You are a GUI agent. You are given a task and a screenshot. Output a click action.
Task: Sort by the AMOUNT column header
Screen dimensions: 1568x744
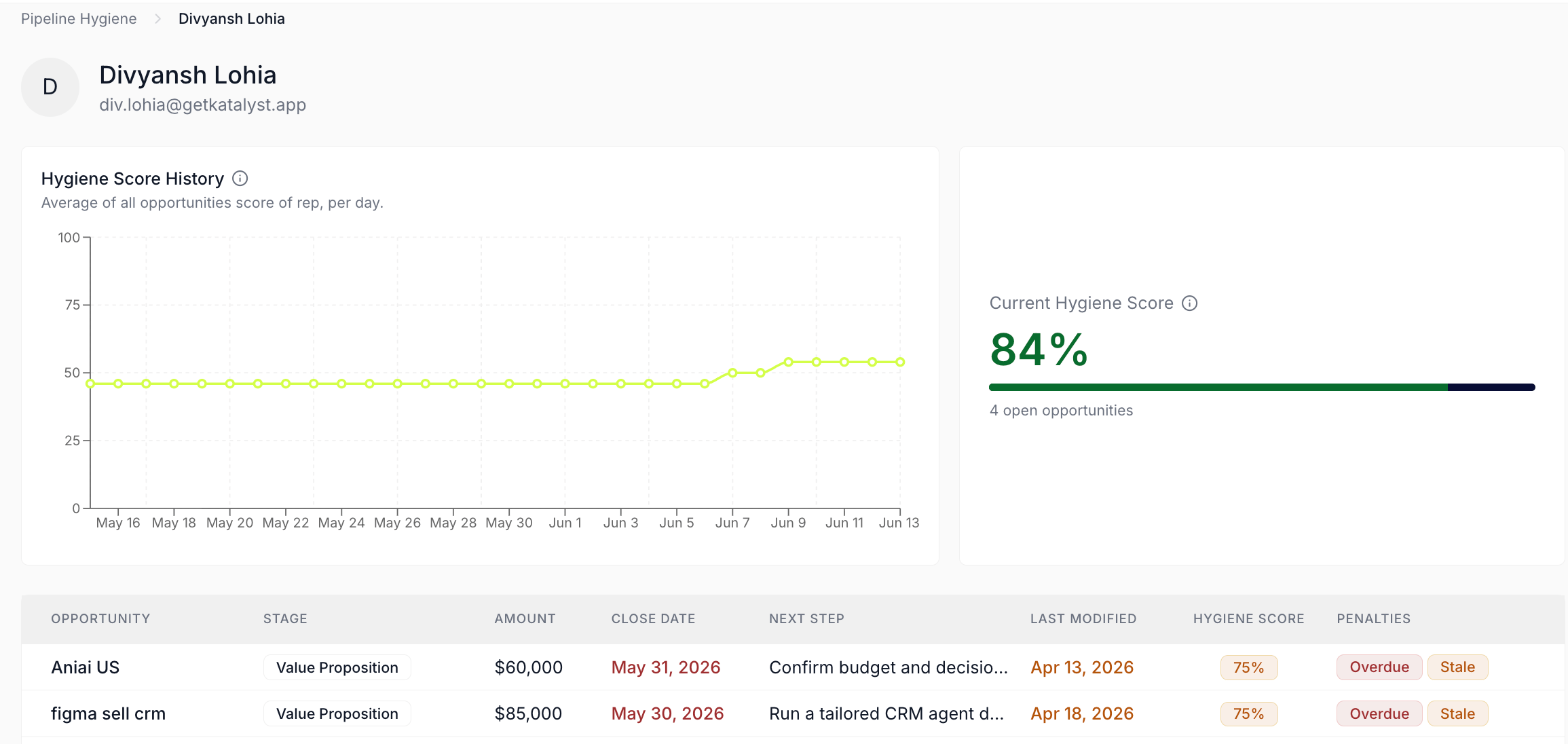(x=525, y=619)
